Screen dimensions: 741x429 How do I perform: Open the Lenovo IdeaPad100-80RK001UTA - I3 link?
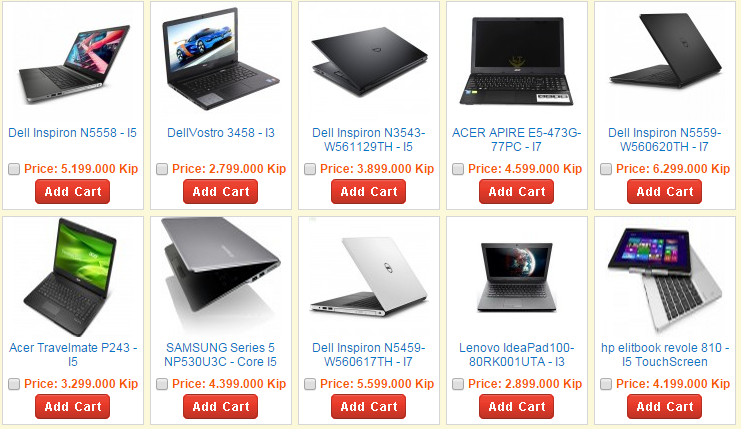517,355
